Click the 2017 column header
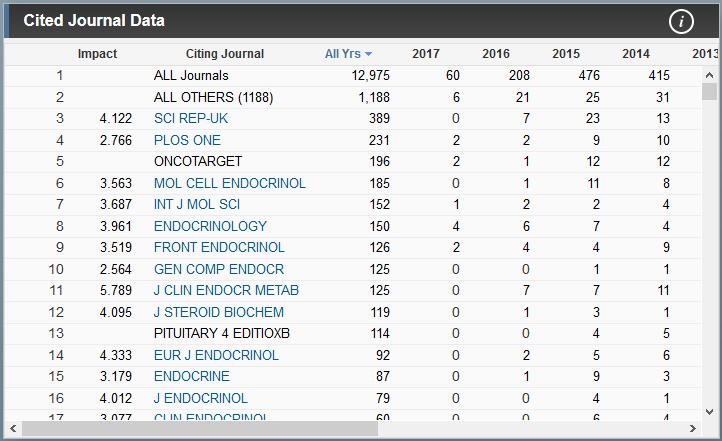Image resolution: width=722 pixels, height=441 pixels. 426,54
